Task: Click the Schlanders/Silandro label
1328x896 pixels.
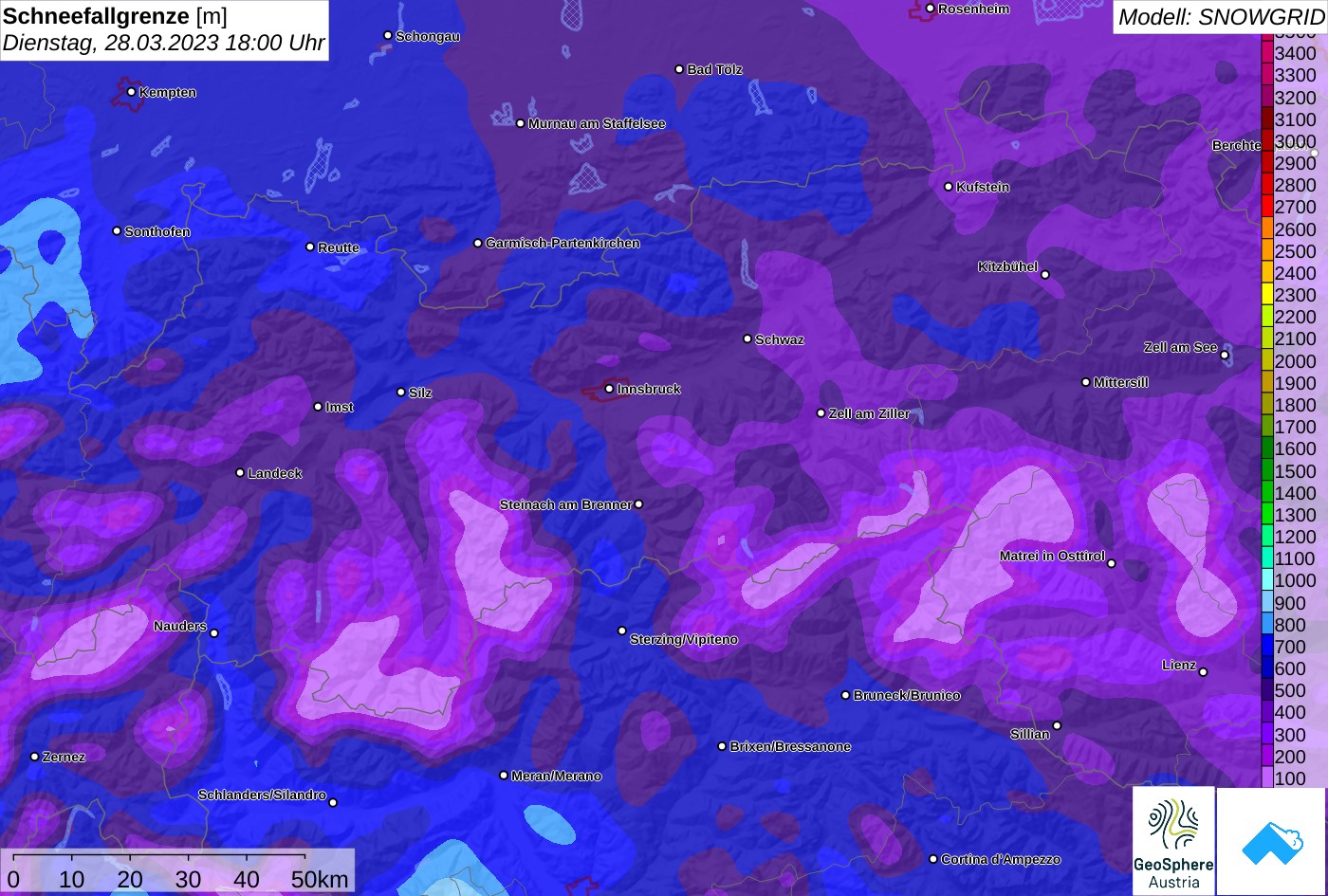Action: [262, 795]
